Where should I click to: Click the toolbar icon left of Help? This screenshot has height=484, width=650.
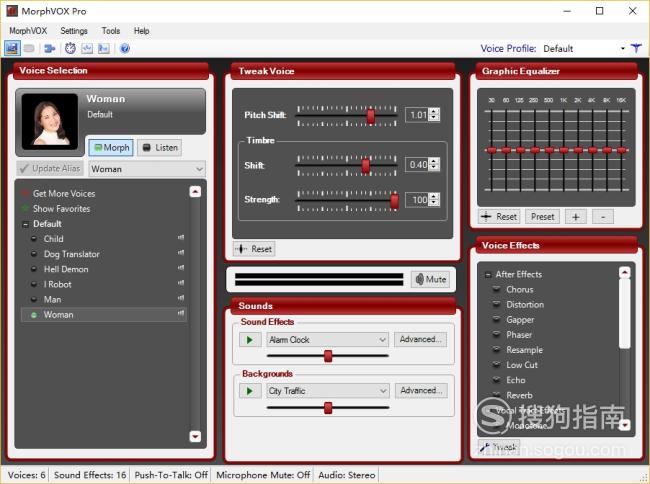coord(103,48)
